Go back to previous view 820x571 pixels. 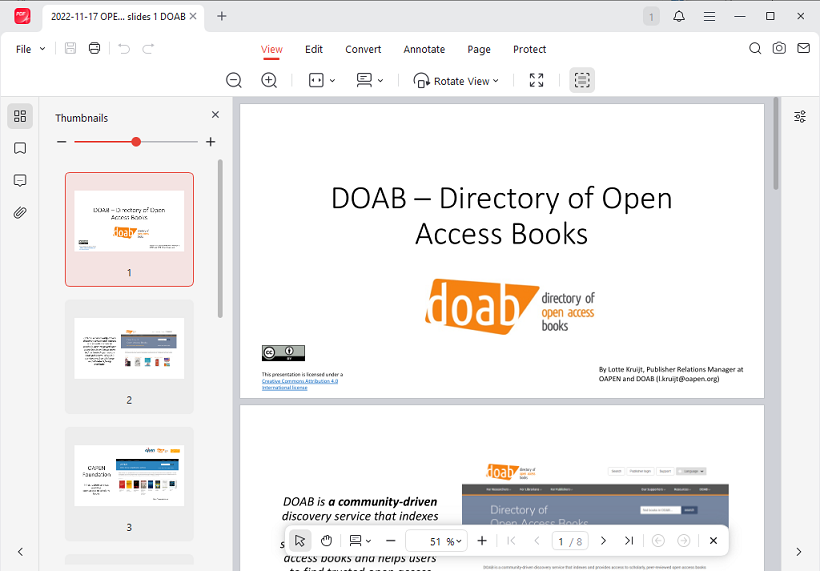658,541
